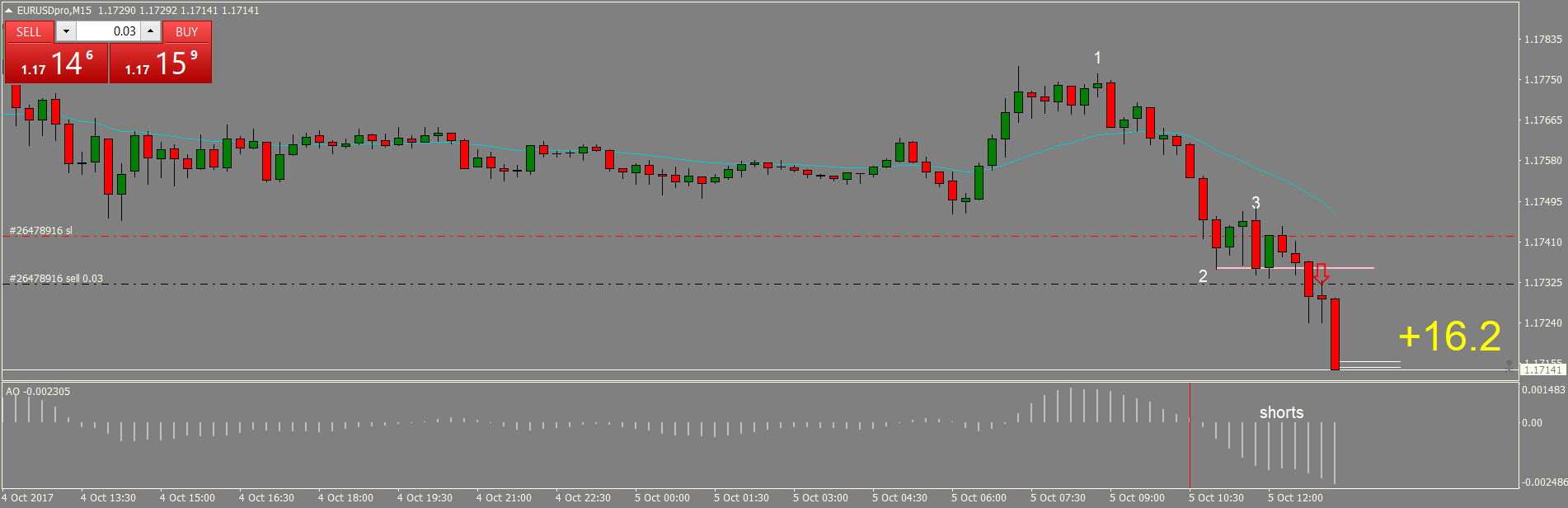The width and height of the screenshot is (1568, 508).
Task: Click the lot size field showing 0.03
Action: tap(108, 31)
